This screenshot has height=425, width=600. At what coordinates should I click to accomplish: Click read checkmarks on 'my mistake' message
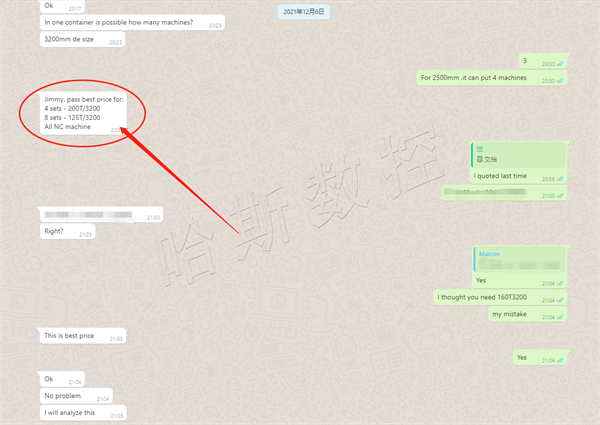click(x=560, y=317)
